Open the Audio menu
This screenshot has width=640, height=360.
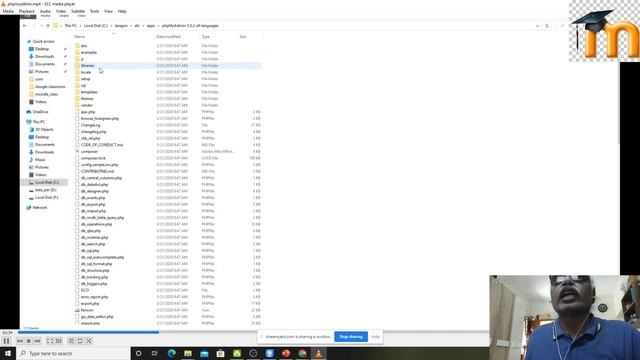pos(45,11)
